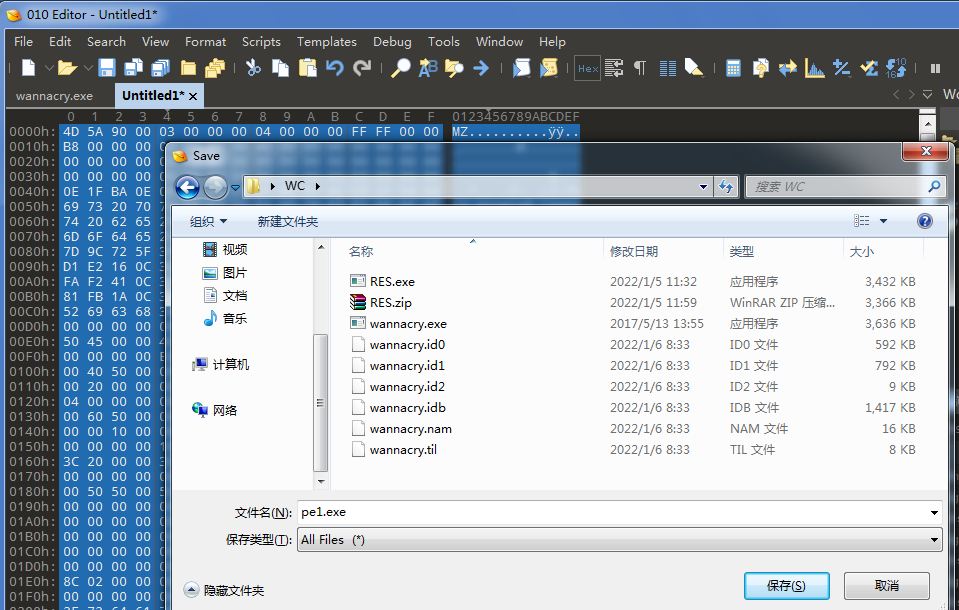Cut selection with the scissors icon

253,68
